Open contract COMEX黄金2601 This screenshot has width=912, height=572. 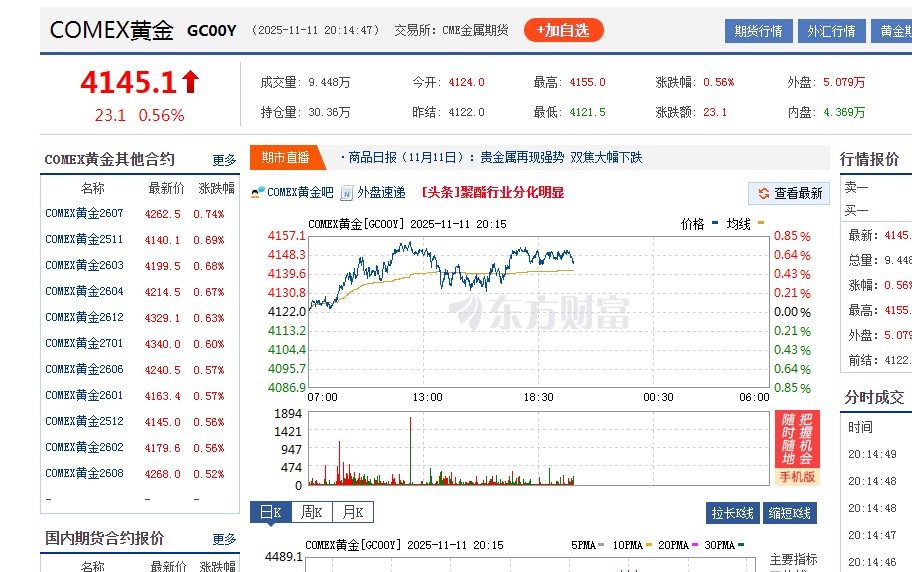tap(84, 395)
